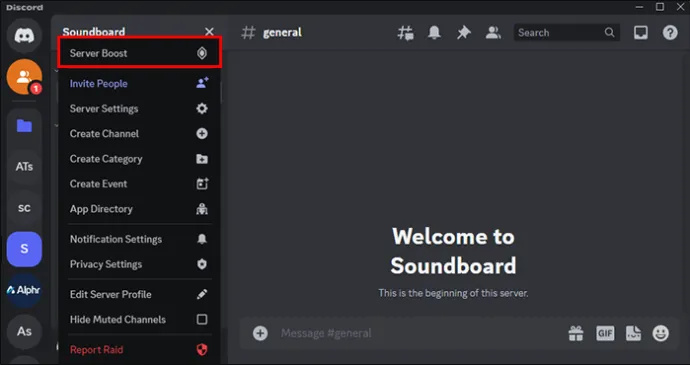This screenshot has width=690, height=365.
Task: Open Privacy Settings
Action: pyautogui.click(x=139, y=264)
